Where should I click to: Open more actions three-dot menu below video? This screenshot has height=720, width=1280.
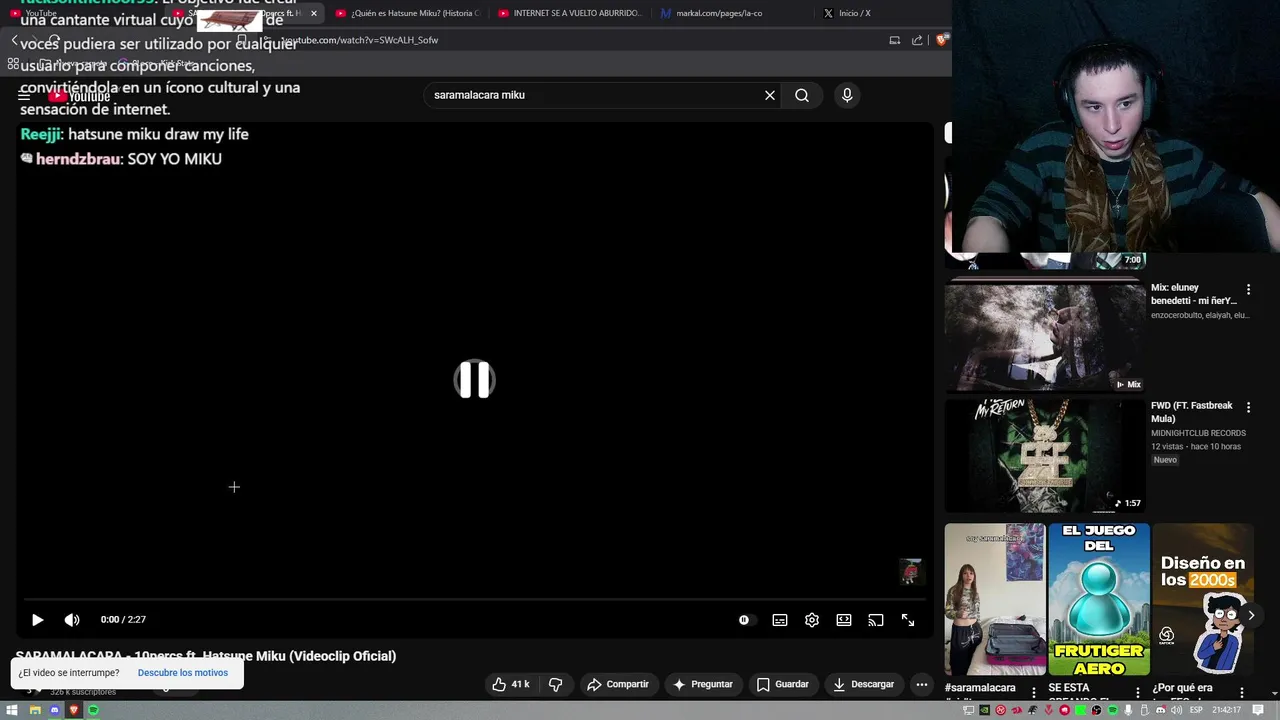[x=922, y=684]
